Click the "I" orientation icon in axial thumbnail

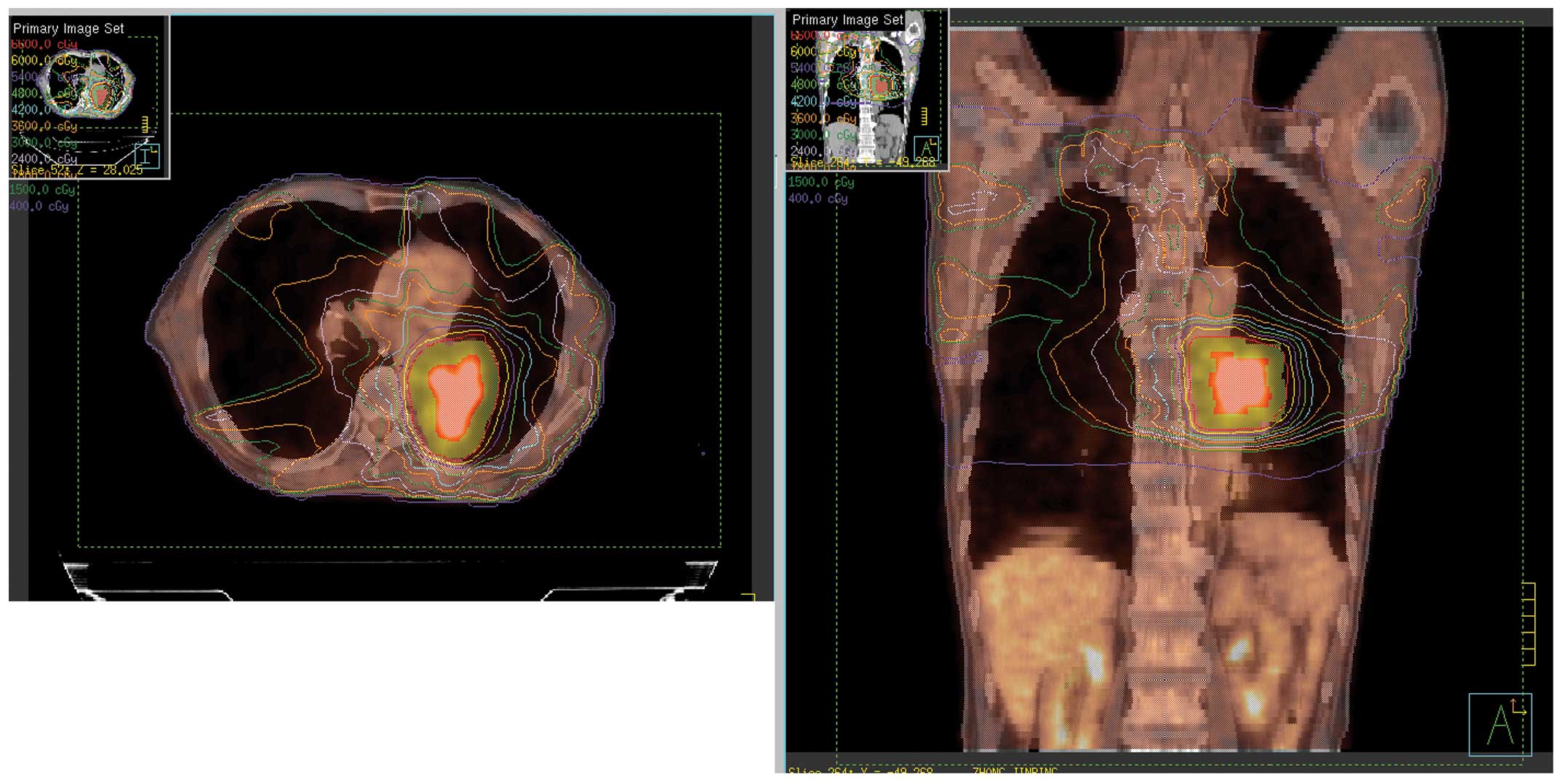click(x=147, y=156)
